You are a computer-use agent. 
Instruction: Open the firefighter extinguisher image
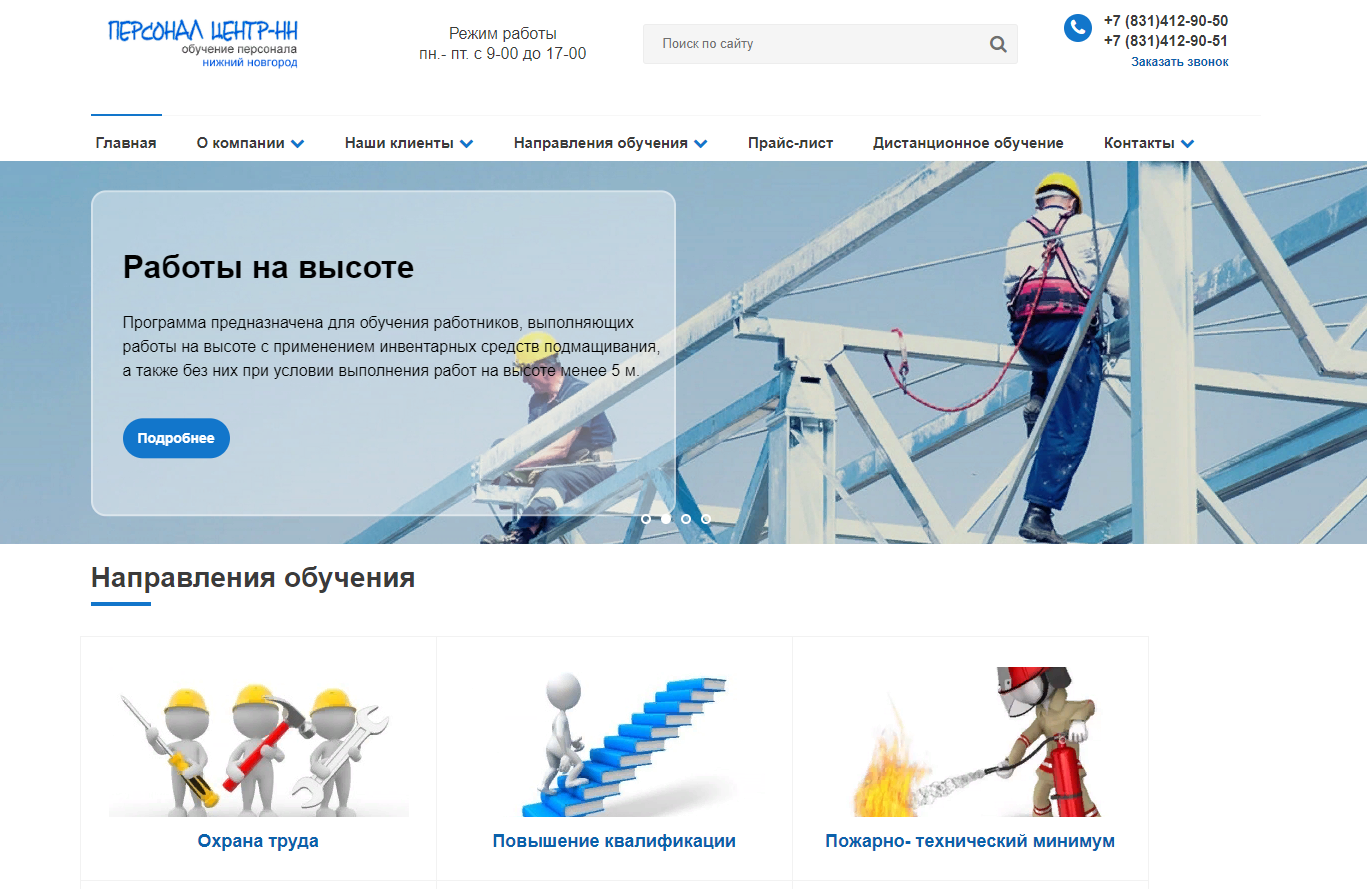[970, 742]
